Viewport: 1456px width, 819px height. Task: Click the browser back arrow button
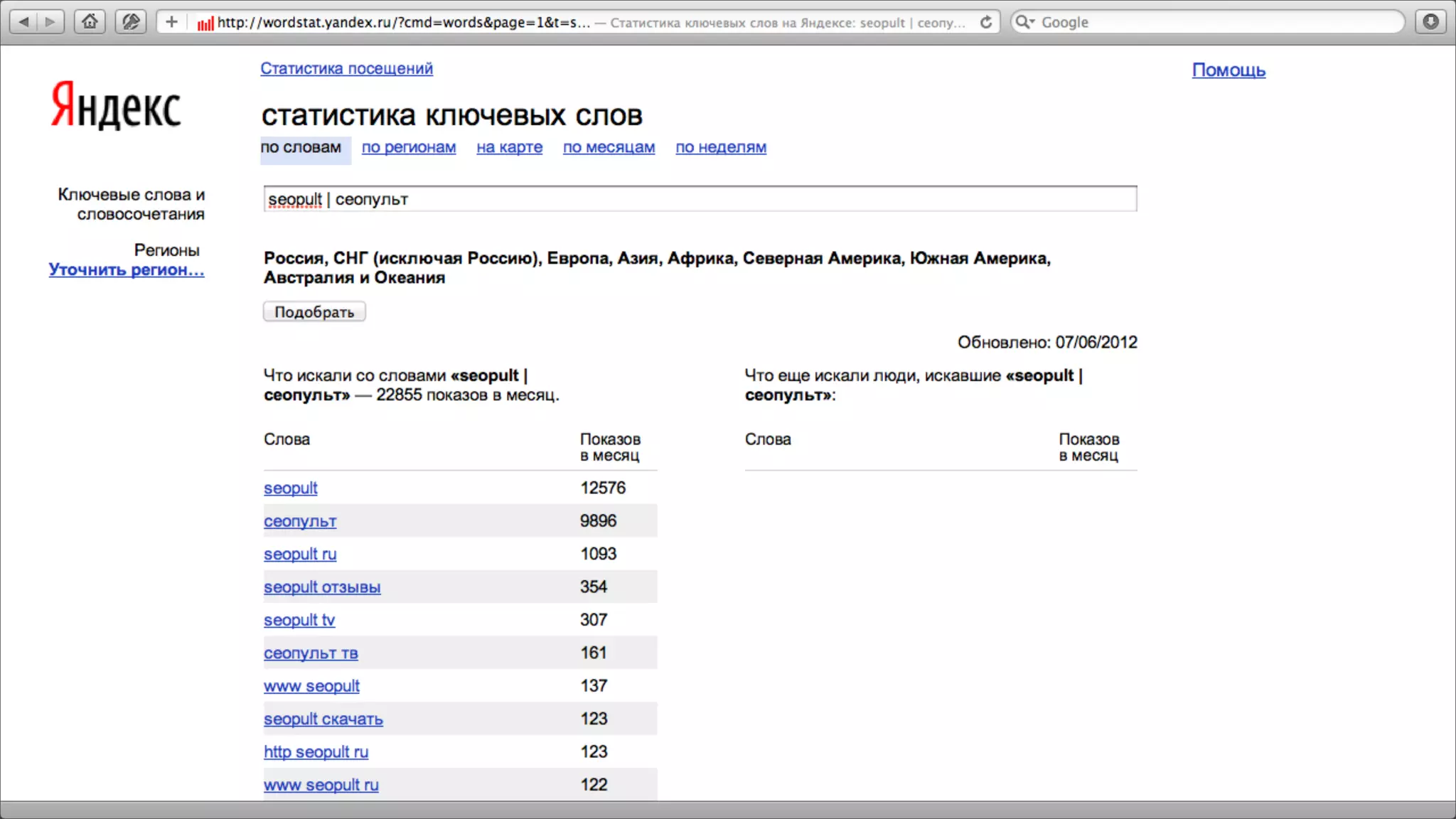click(23, 22)
